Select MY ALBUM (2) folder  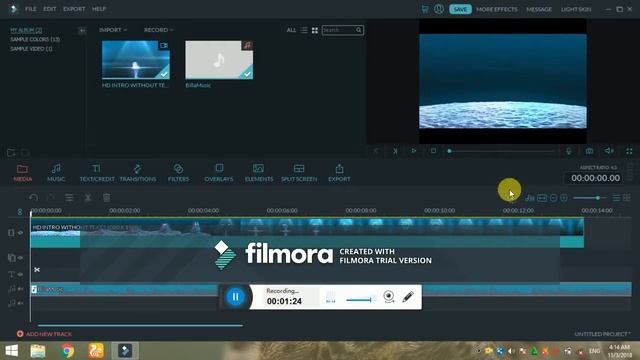click(x=26, y=30)
